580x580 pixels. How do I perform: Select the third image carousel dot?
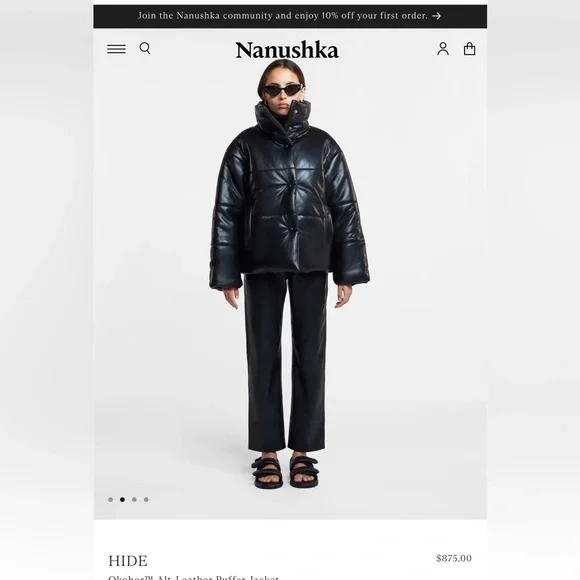tap(134, 499)
